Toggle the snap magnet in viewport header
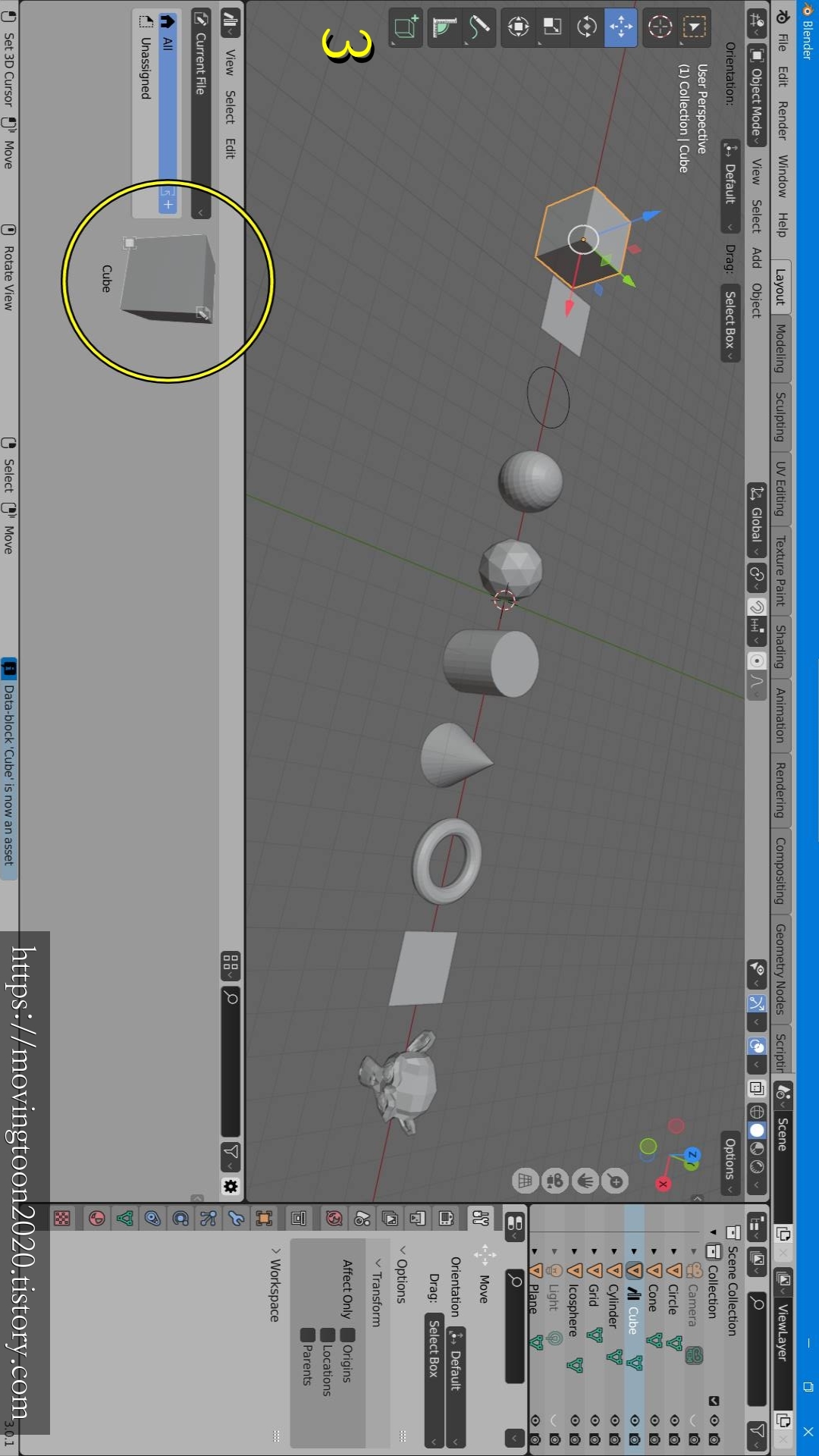 coord(757,607)
